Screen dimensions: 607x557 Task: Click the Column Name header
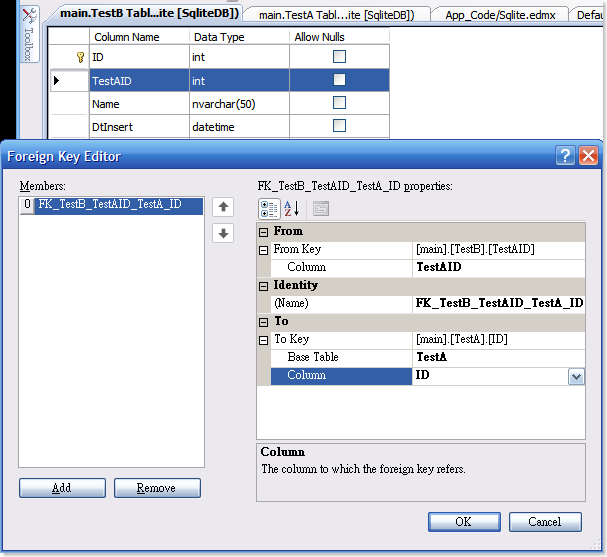tap(139, 37)
